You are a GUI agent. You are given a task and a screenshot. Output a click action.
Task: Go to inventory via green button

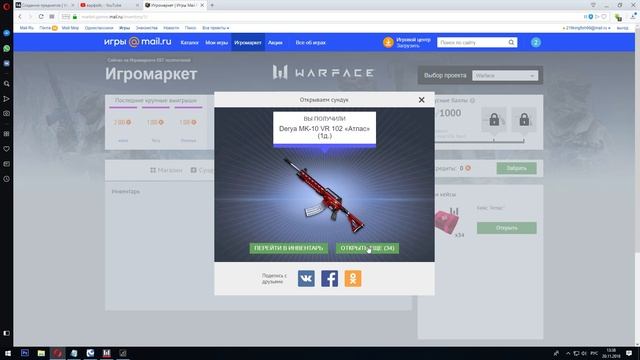click(x=289, y=248)
